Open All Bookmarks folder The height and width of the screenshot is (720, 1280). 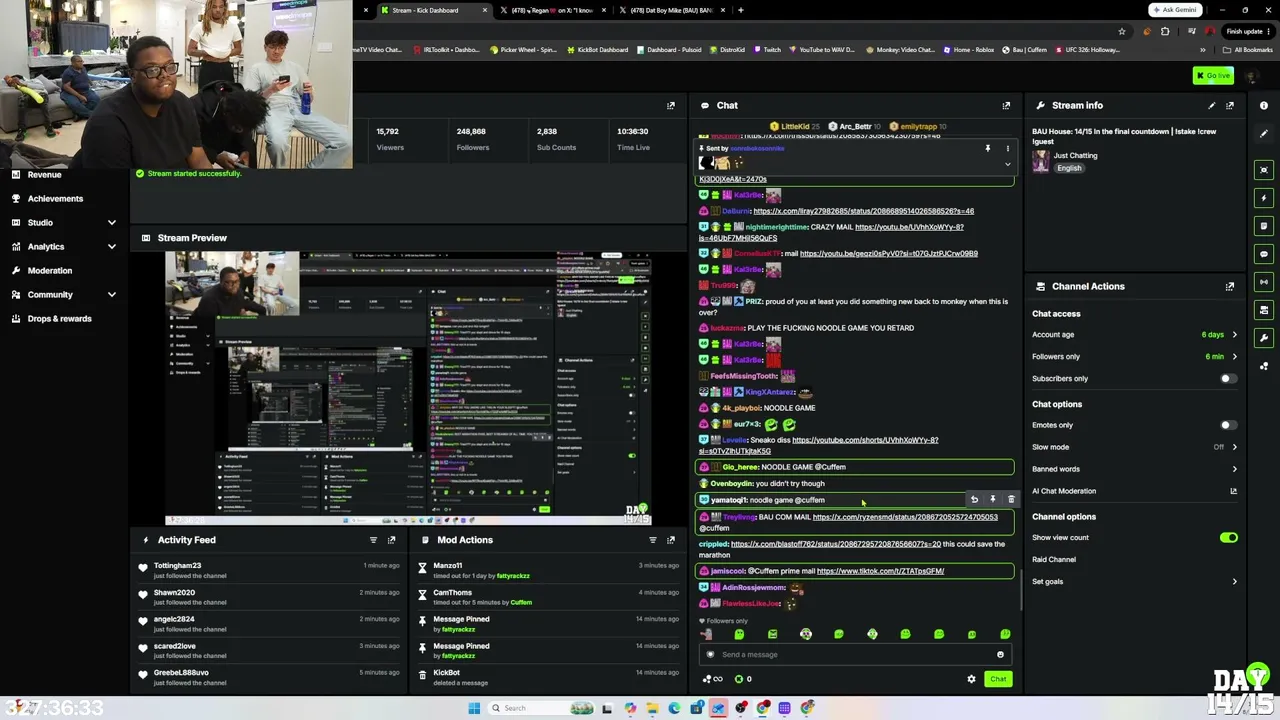(1247, 50)
